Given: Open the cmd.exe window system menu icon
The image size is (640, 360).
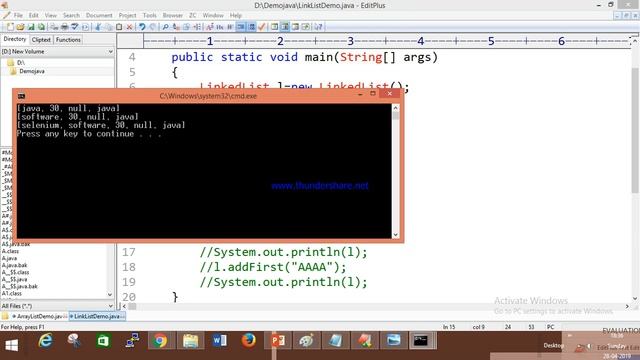Looking at the screenshot, I should [21, 96].
